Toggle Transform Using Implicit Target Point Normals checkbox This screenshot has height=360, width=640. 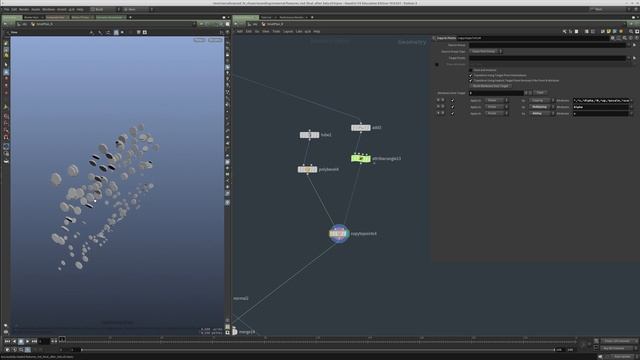[471, 80]
